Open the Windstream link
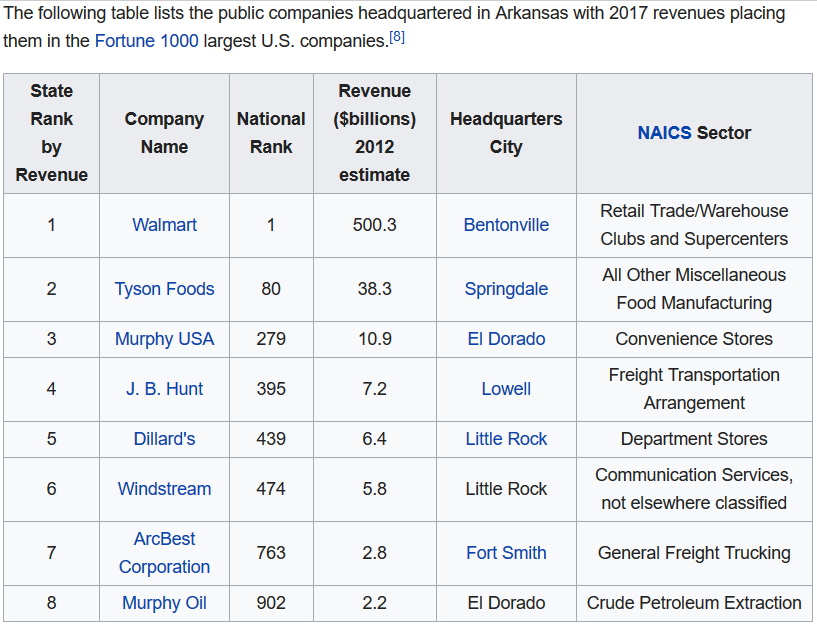 (x=164, y=489)
